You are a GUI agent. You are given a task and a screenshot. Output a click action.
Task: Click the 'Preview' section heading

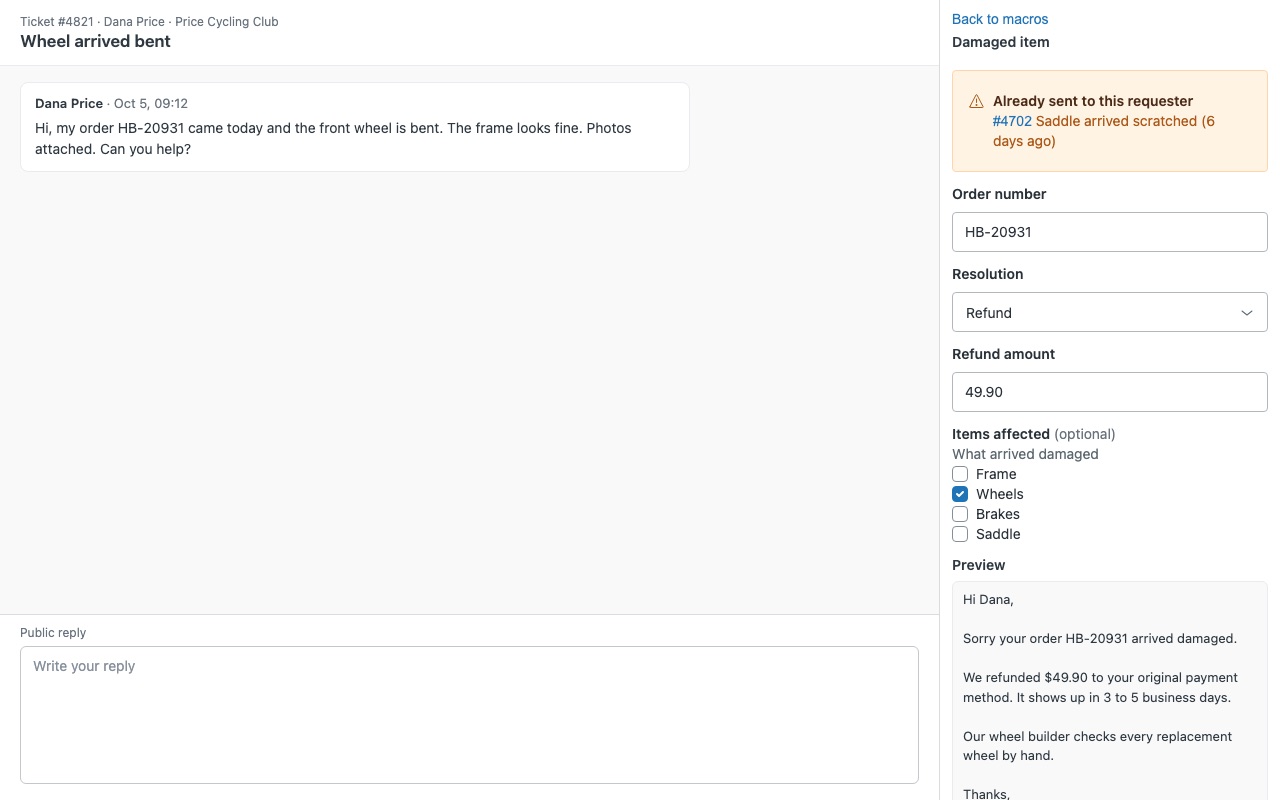[x=979, y=565]
